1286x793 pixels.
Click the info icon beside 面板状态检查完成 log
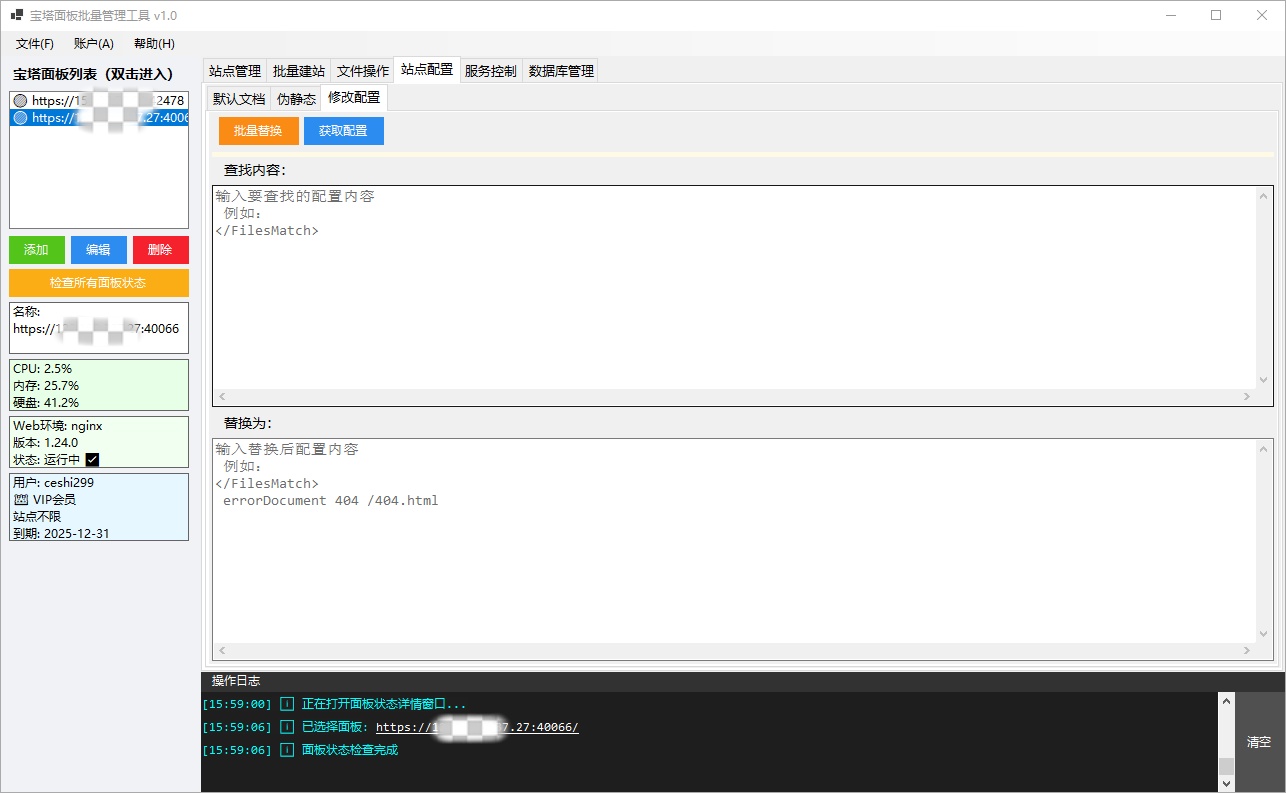tap(287, 750)
